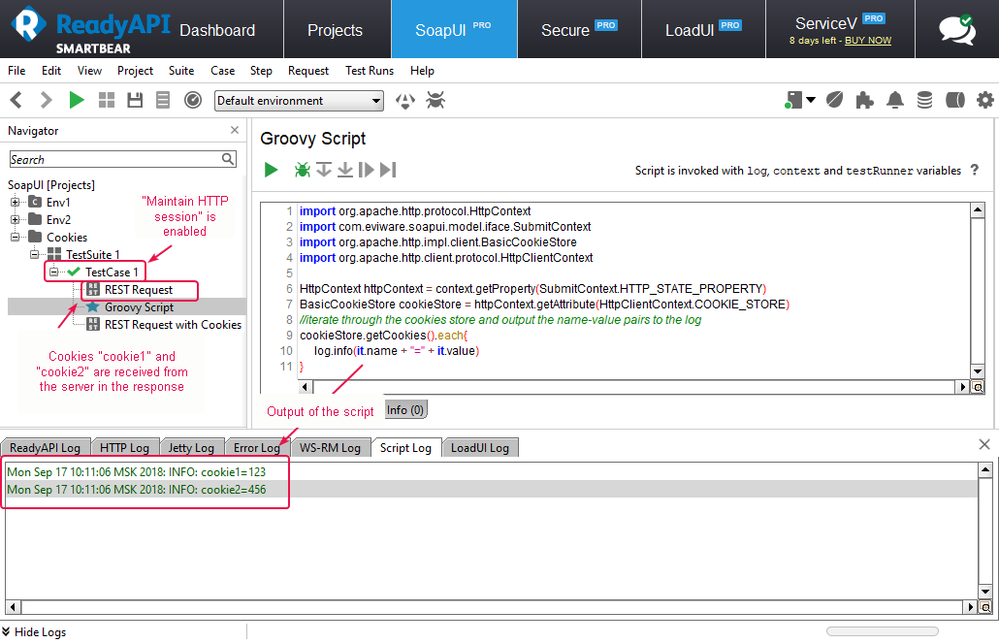The image size is (999, 642).
Task: Close the Navigator panel
Action: pyautogui.click(x=235, y=130)
